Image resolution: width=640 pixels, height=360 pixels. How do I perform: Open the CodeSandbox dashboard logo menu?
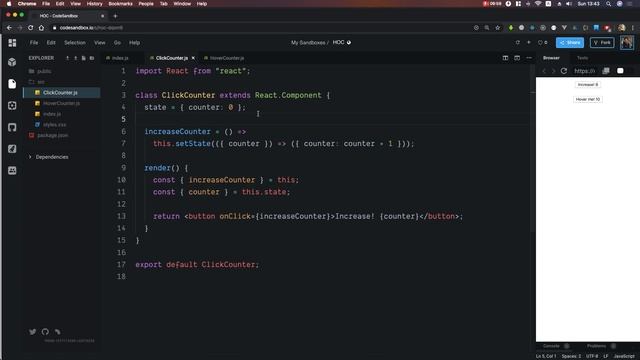coord(12,42)
